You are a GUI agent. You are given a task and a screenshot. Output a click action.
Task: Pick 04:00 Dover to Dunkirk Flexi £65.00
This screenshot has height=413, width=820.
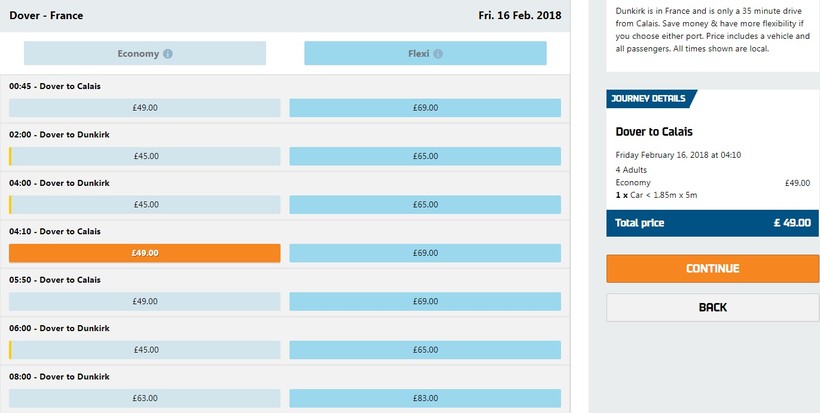425,205
